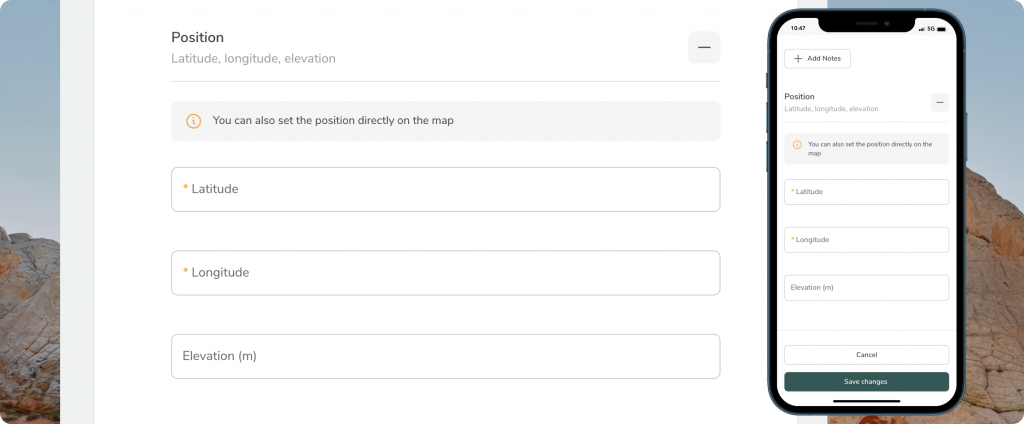Select the Latitude field on the phone

866,192
